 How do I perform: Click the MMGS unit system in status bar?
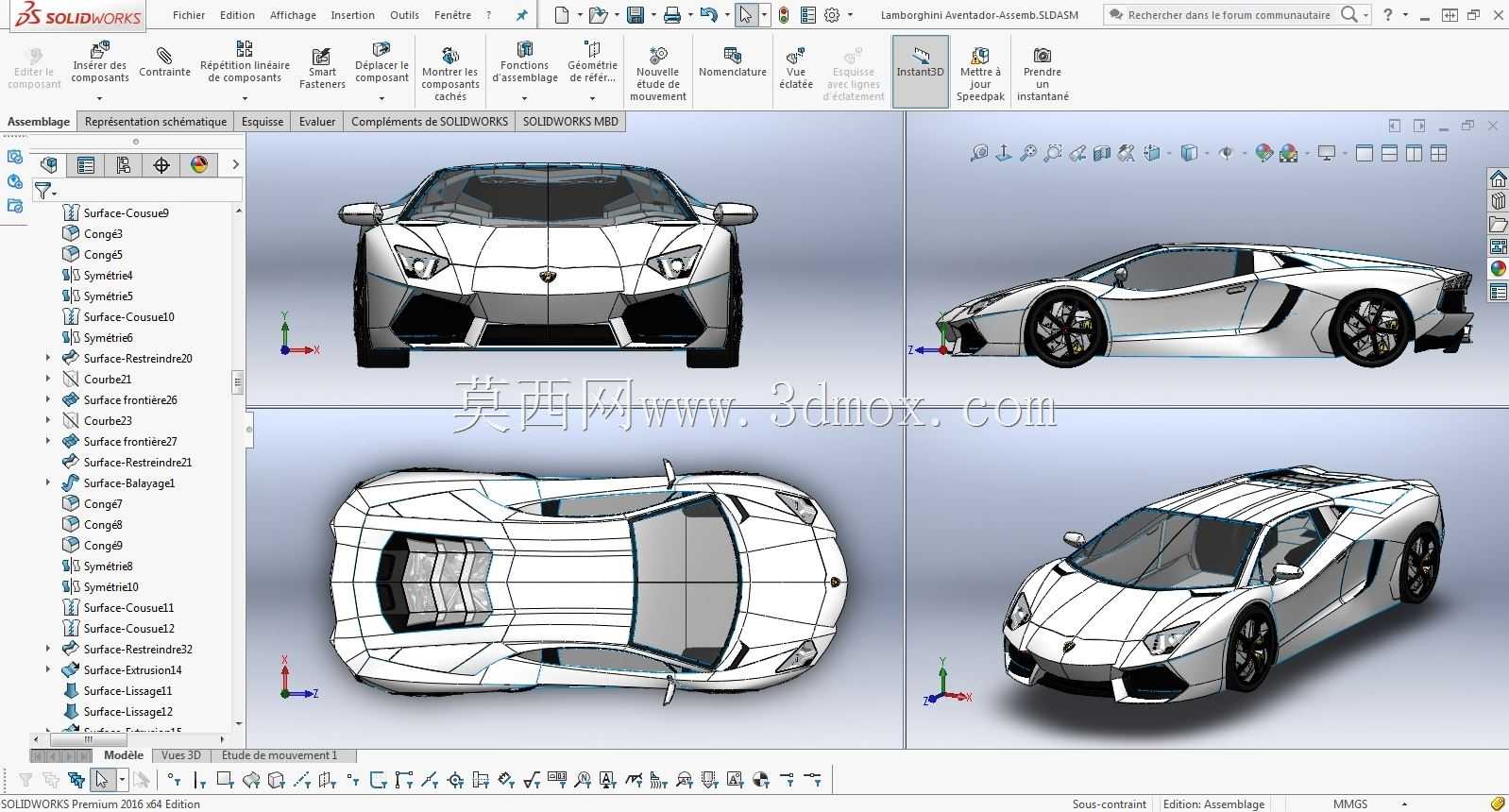click(x=1350, y=804)
